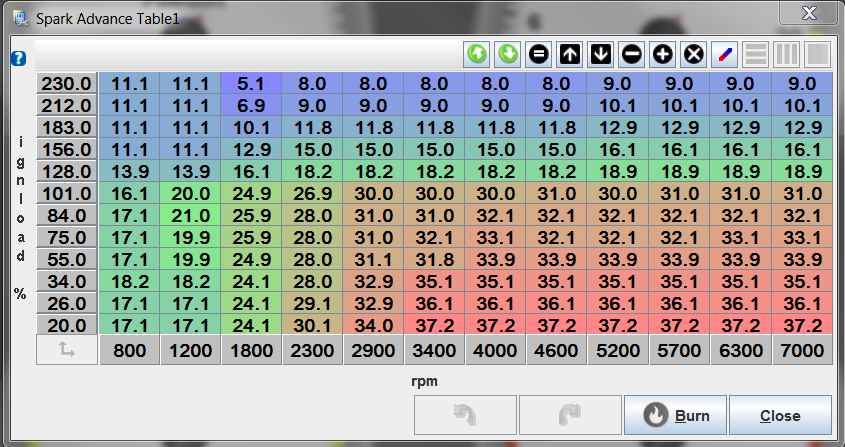Select the 16.1 cell at 101.0 load, 800 rpm
This screenshot has width=845, height=447.
[129, 194]
